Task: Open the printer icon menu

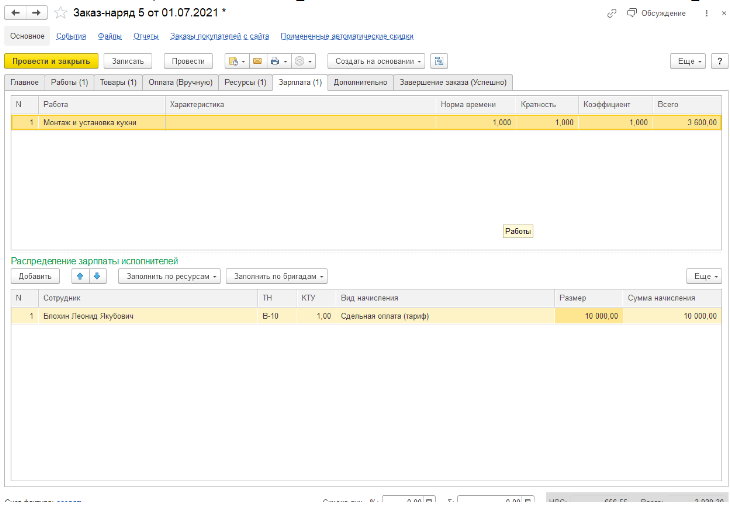Action: tap(277, 61)
